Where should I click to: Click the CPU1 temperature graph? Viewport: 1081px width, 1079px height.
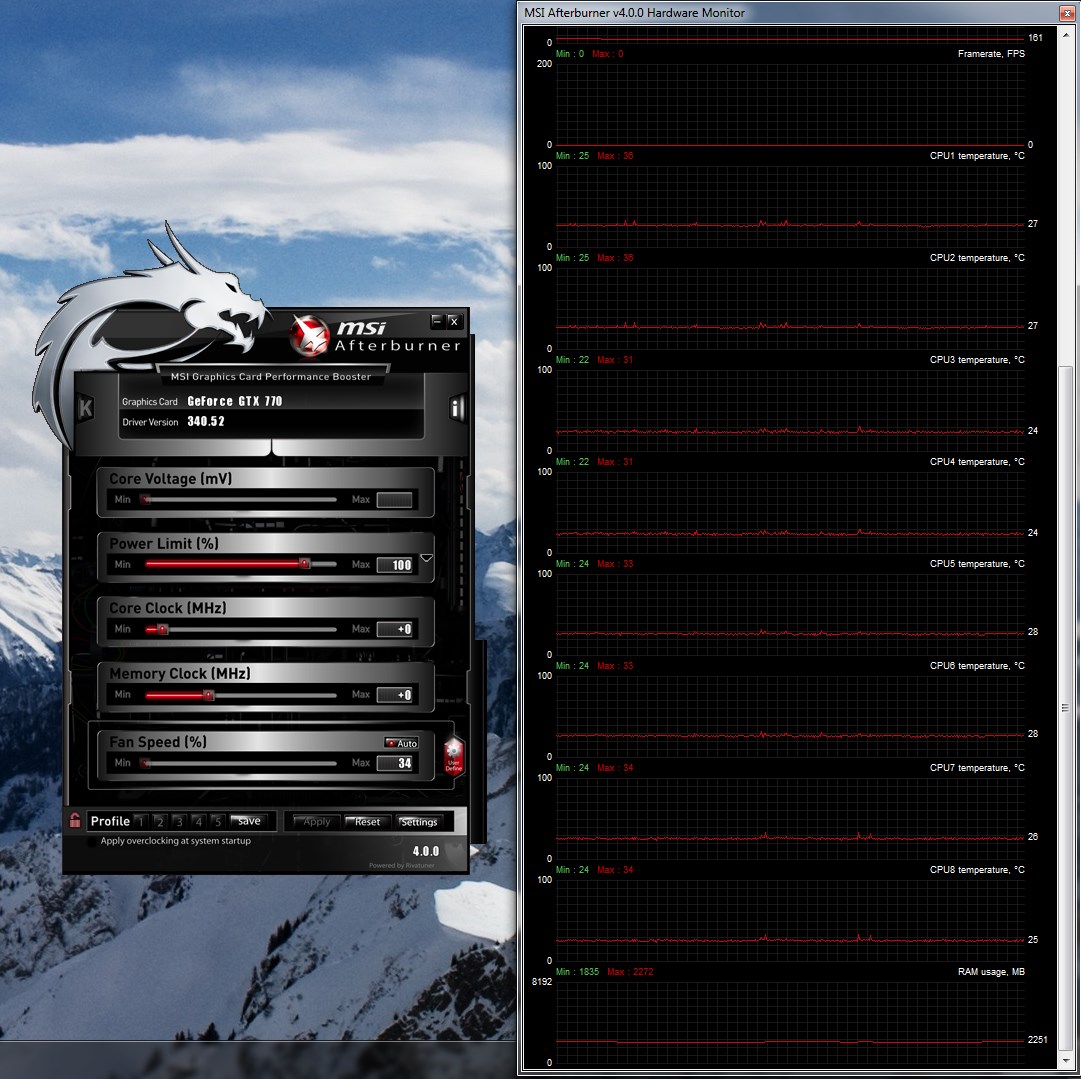790,206
